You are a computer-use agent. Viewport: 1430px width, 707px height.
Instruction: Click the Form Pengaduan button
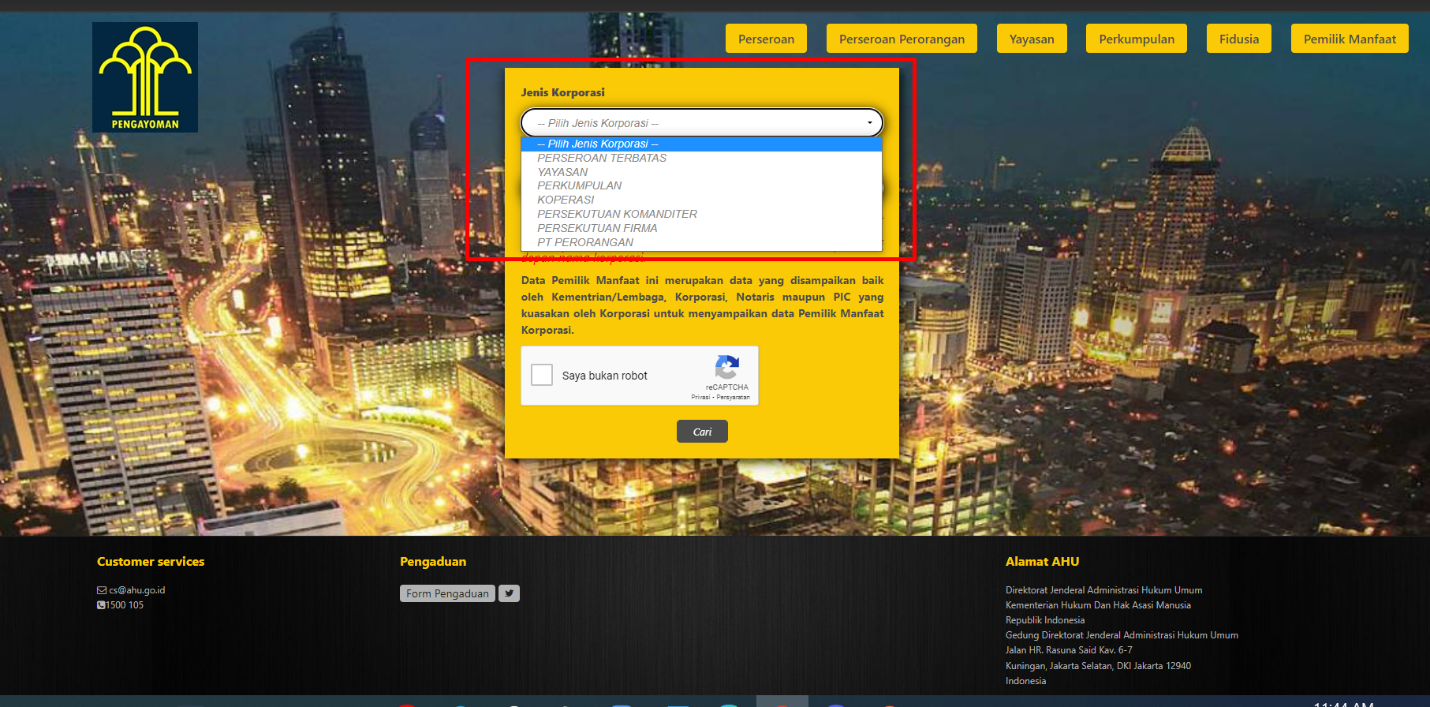coord(447,594)
